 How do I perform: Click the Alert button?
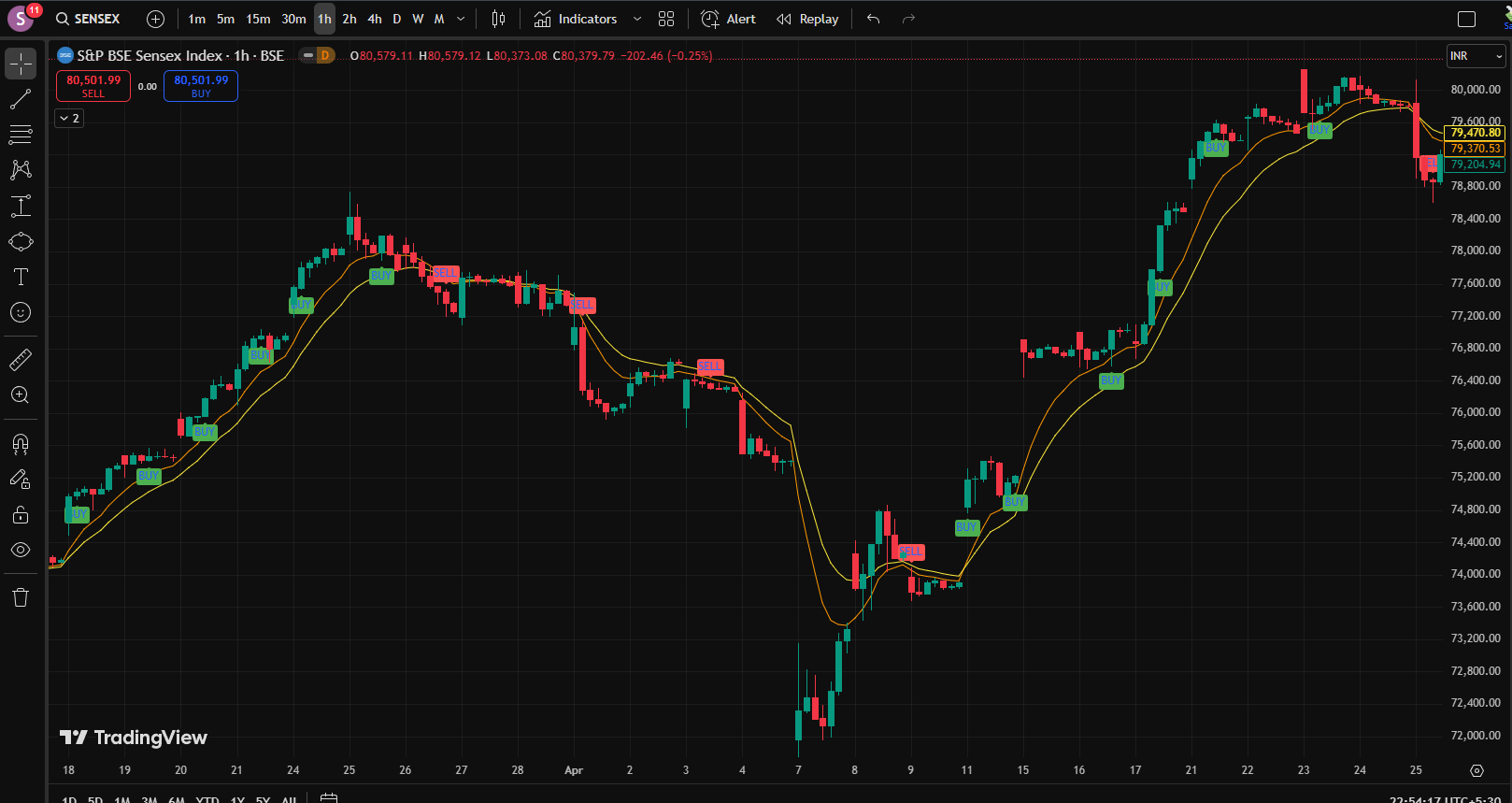pyautogui.click(x=729, y=19)
